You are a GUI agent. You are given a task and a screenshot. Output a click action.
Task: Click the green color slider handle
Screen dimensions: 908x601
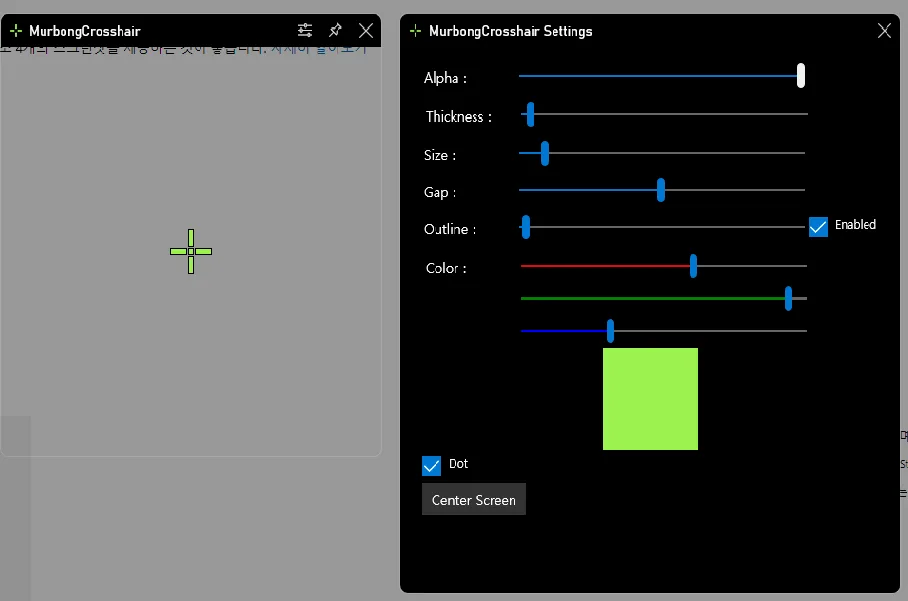click(x=788, y=298)
